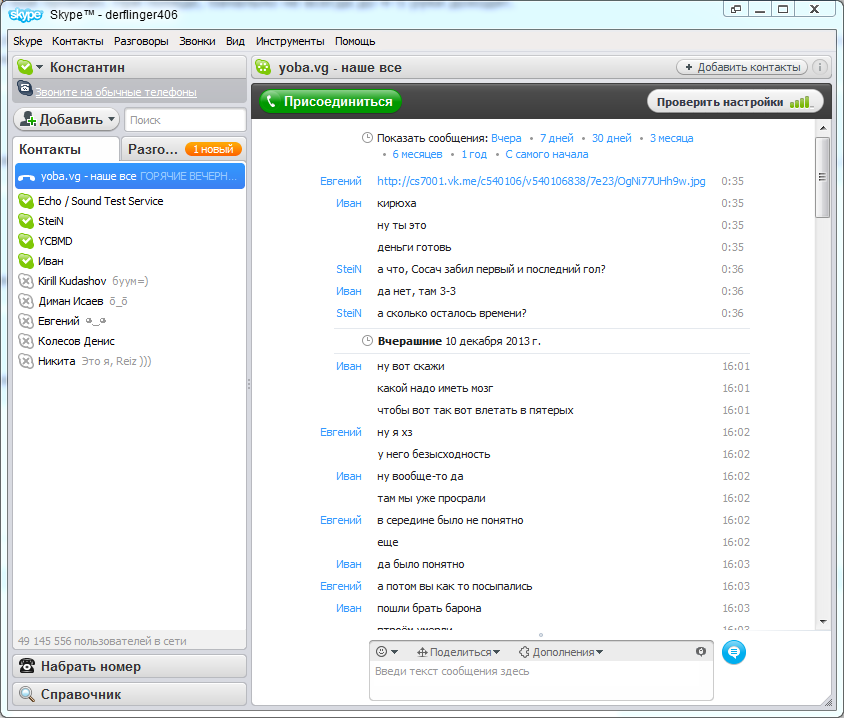This screenshot has height=718, width=844.
Task: Click the blue send message button
Action: 734,652
